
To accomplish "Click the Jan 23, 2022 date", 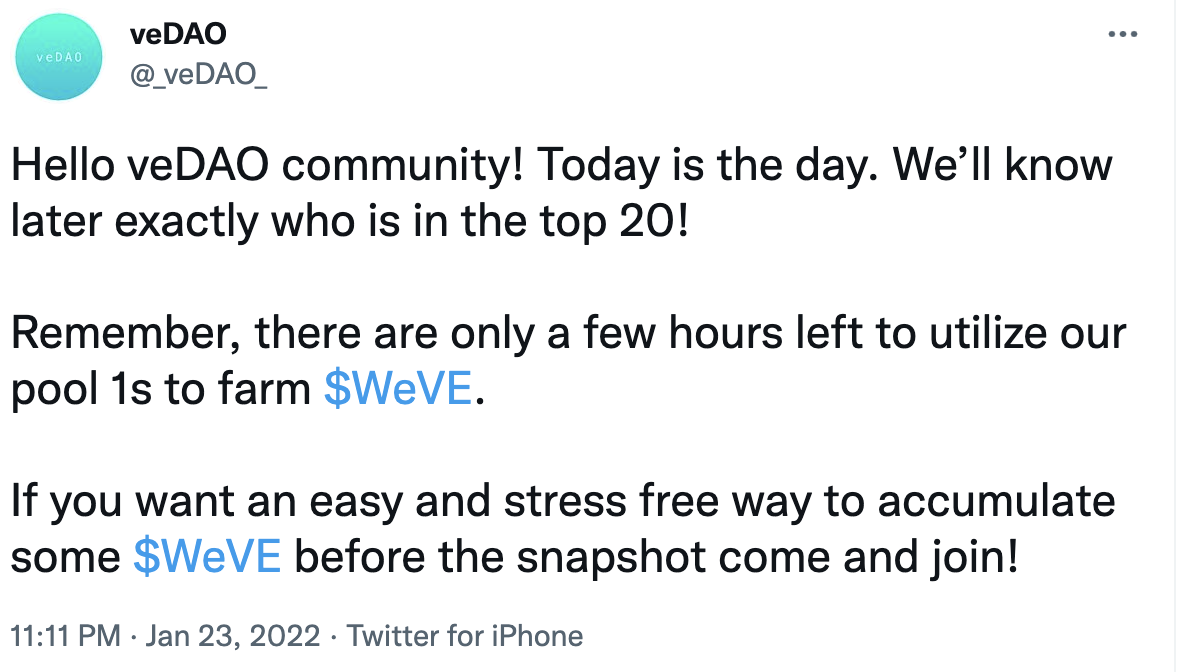I will 234,636.
